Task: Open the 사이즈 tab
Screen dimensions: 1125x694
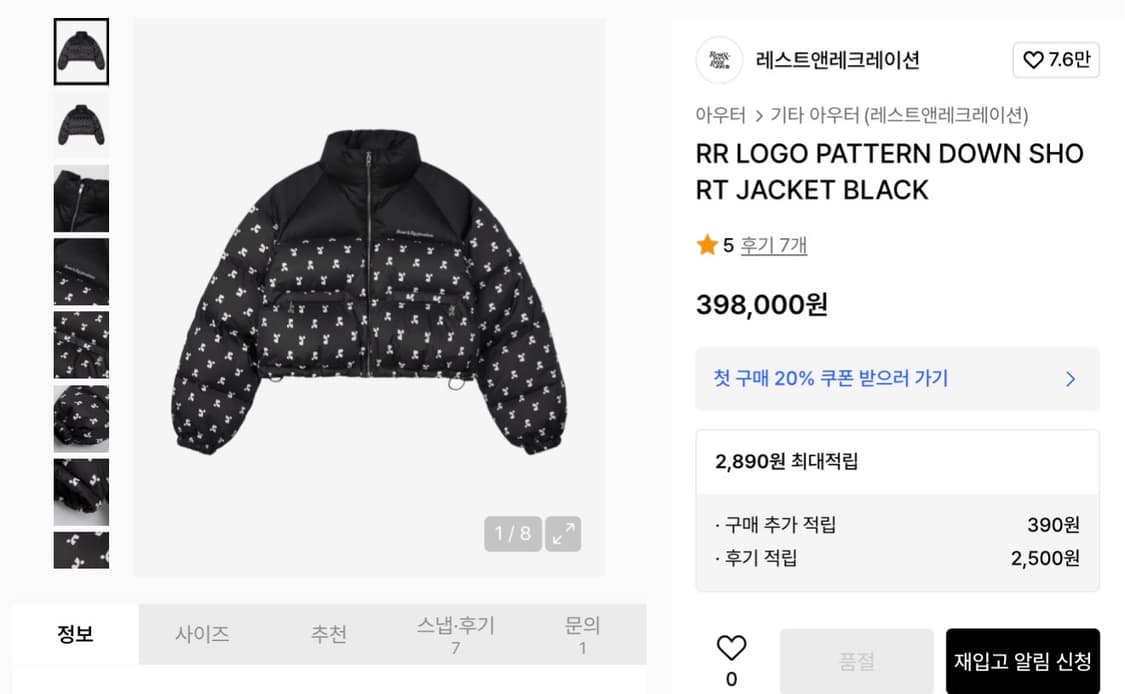Action: pos(202,634)
